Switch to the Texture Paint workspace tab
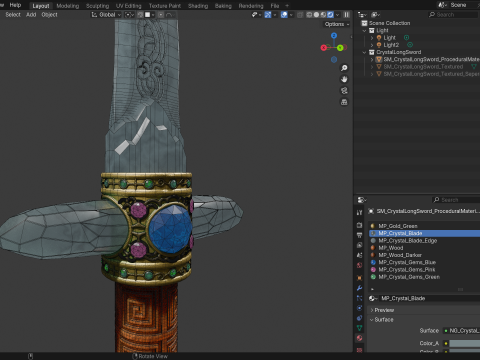 [165, 6]
